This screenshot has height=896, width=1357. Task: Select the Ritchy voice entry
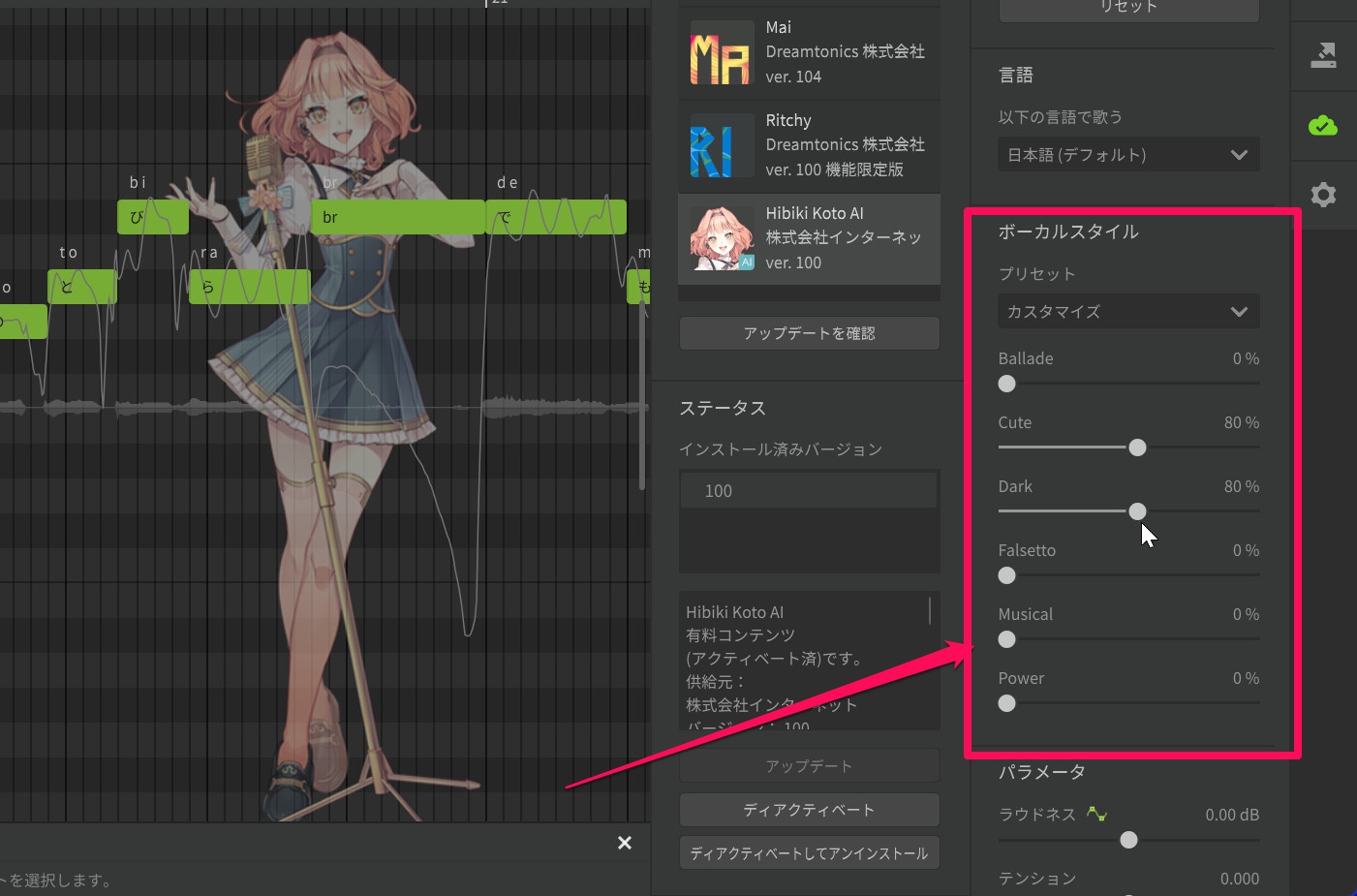(x=809, y=145)
